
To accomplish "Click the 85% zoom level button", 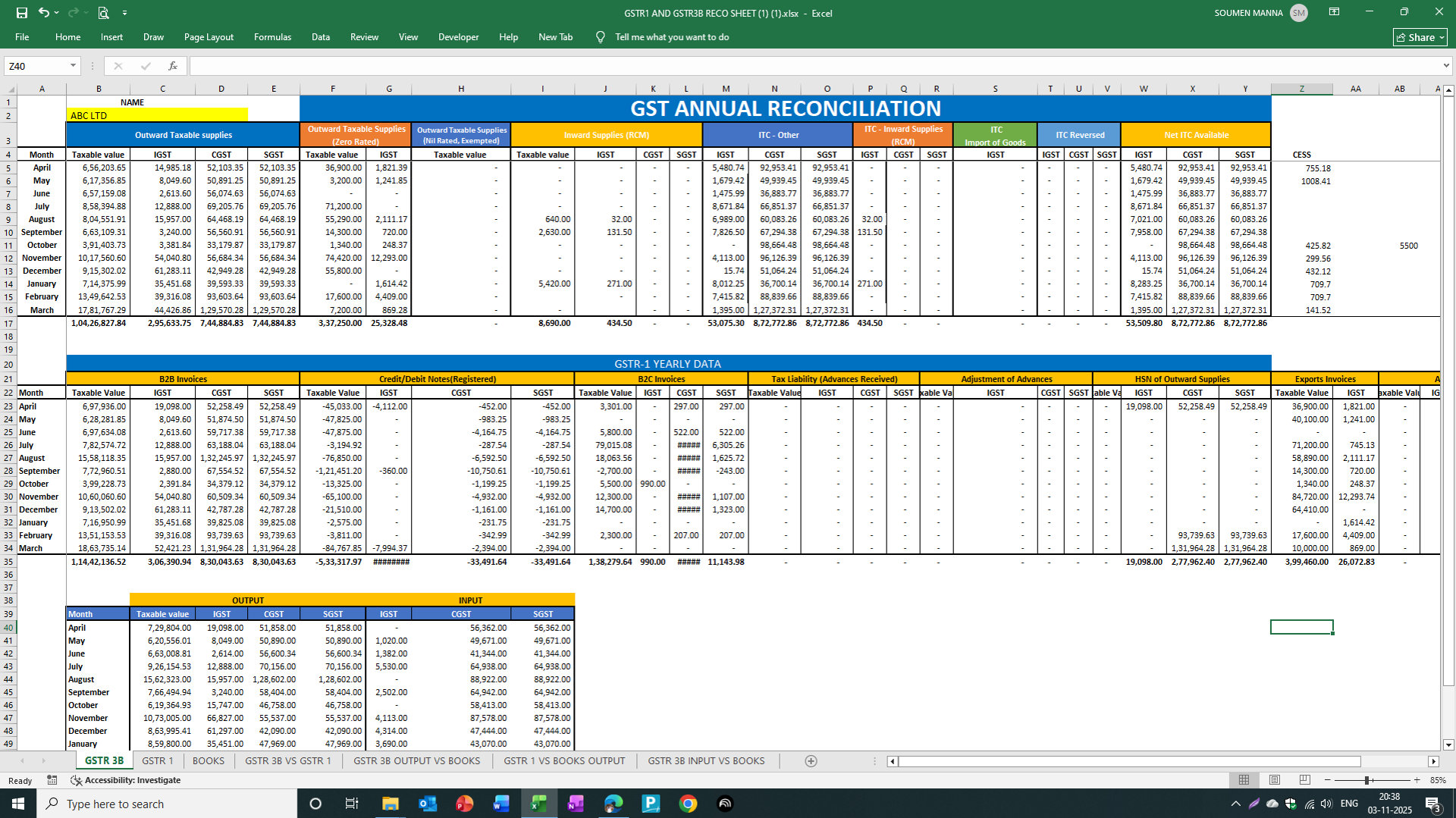I will (x=1438, y=780).
